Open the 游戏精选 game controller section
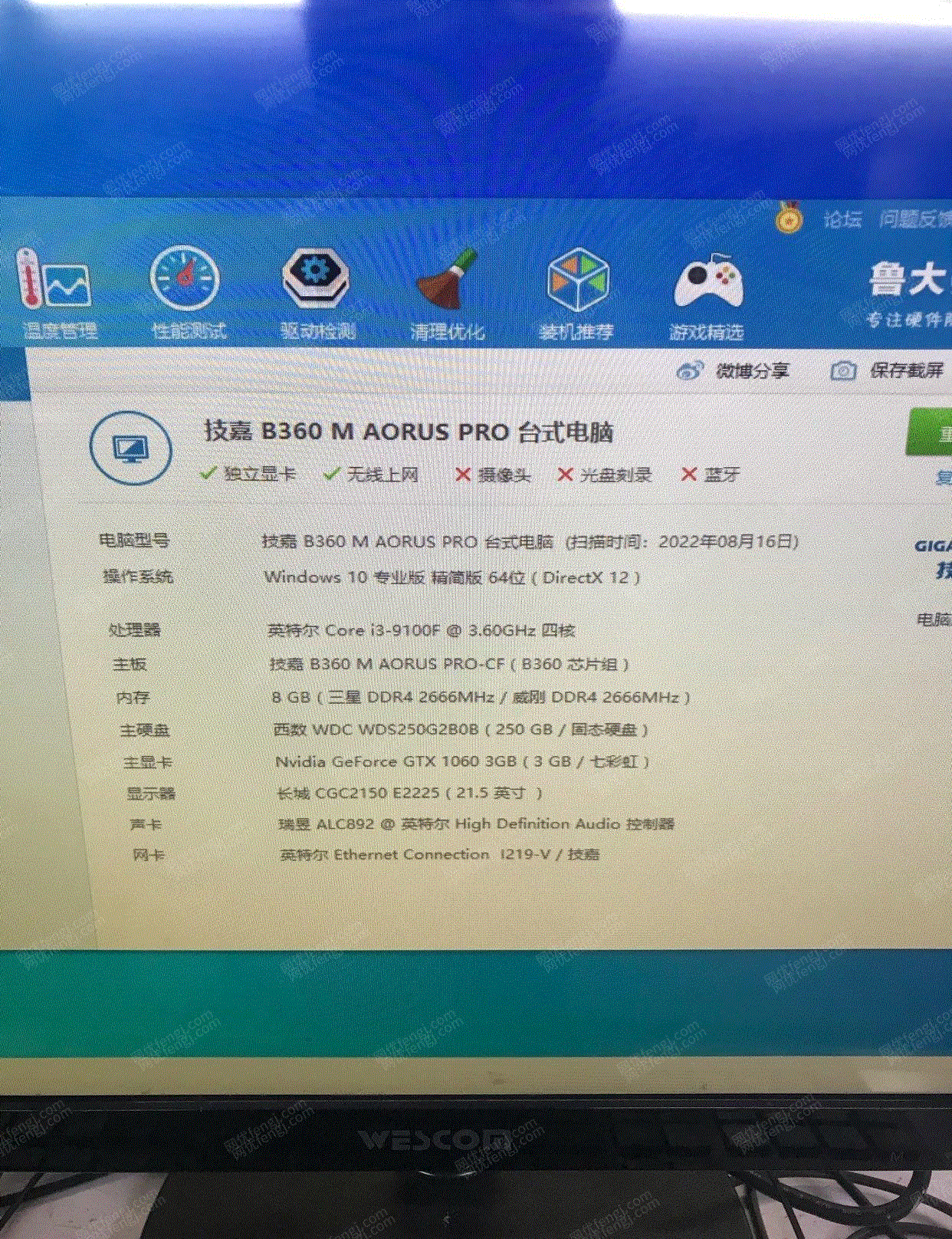 [707, 297]
